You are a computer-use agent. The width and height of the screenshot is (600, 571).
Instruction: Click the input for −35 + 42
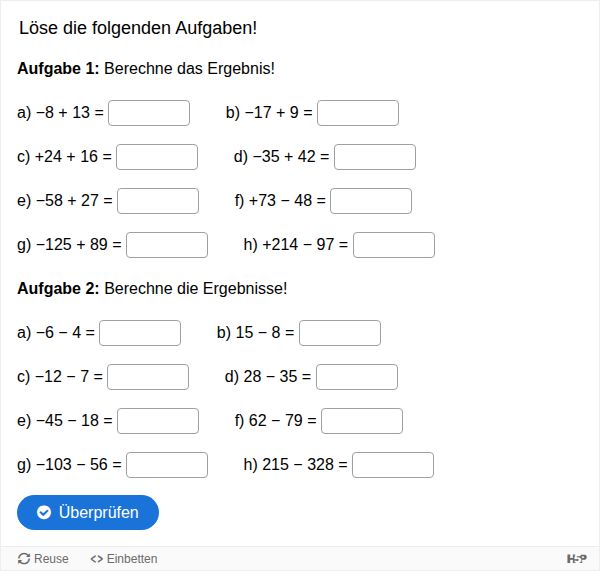[x=375, y=157]
